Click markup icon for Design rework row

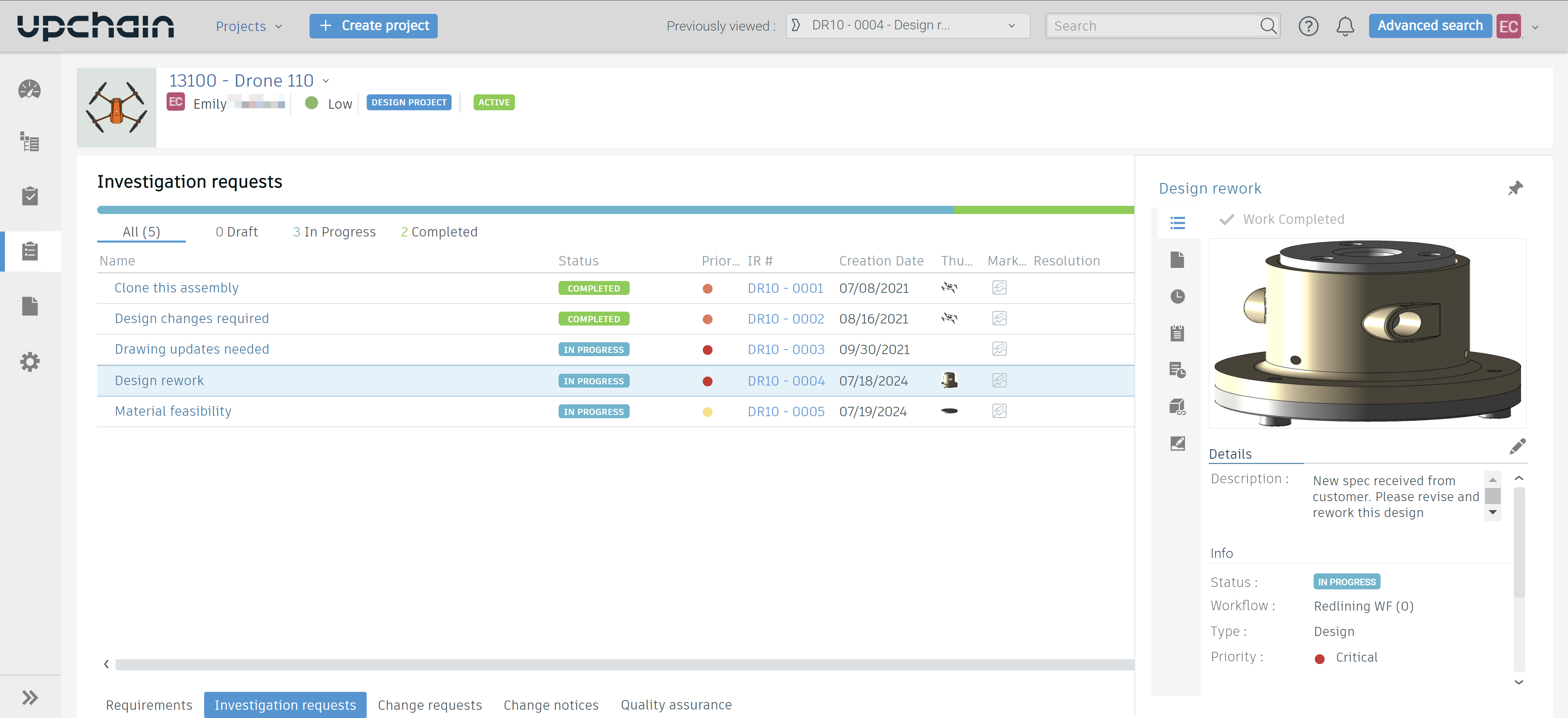(1000, 381)
